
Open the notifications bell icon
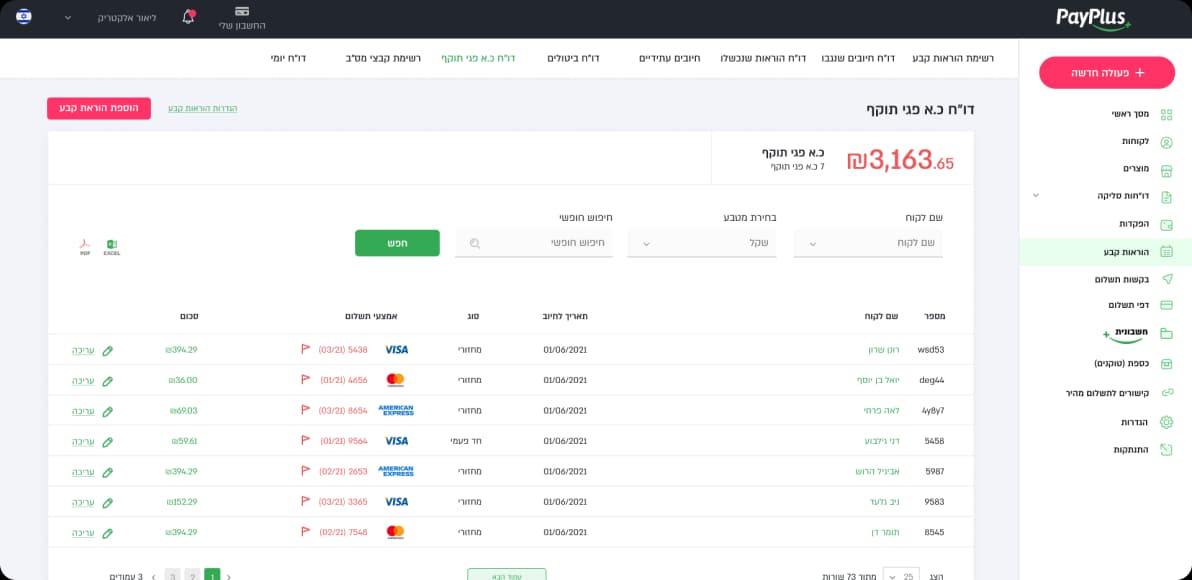189,16
